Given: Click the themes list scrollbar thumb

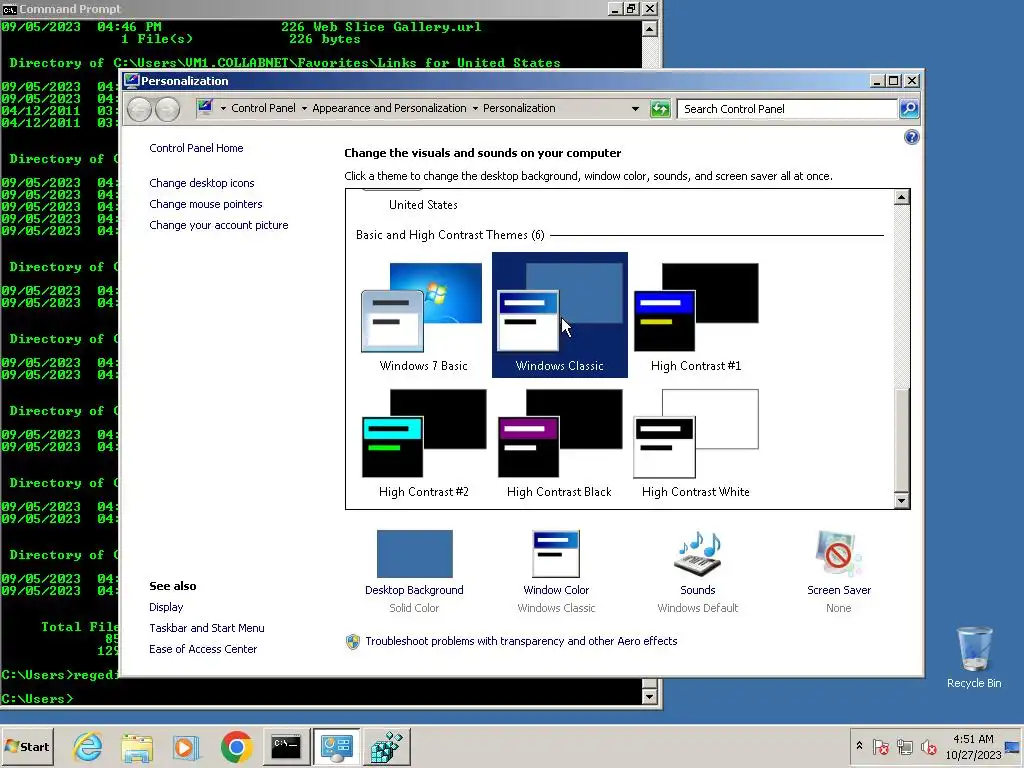Looking at the screenshot, I should (x=901, y=440).
